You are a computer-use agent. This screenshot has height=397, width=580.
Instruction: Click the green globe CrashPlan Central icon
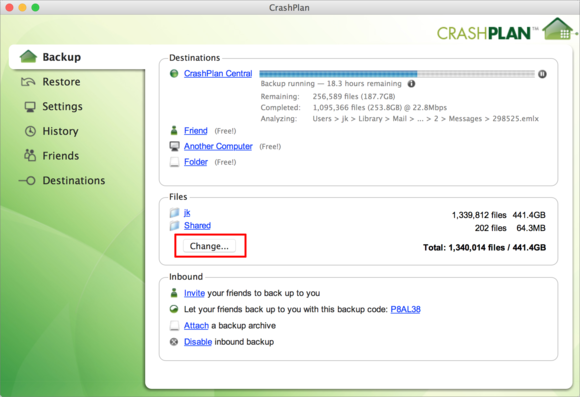[174, 73]
